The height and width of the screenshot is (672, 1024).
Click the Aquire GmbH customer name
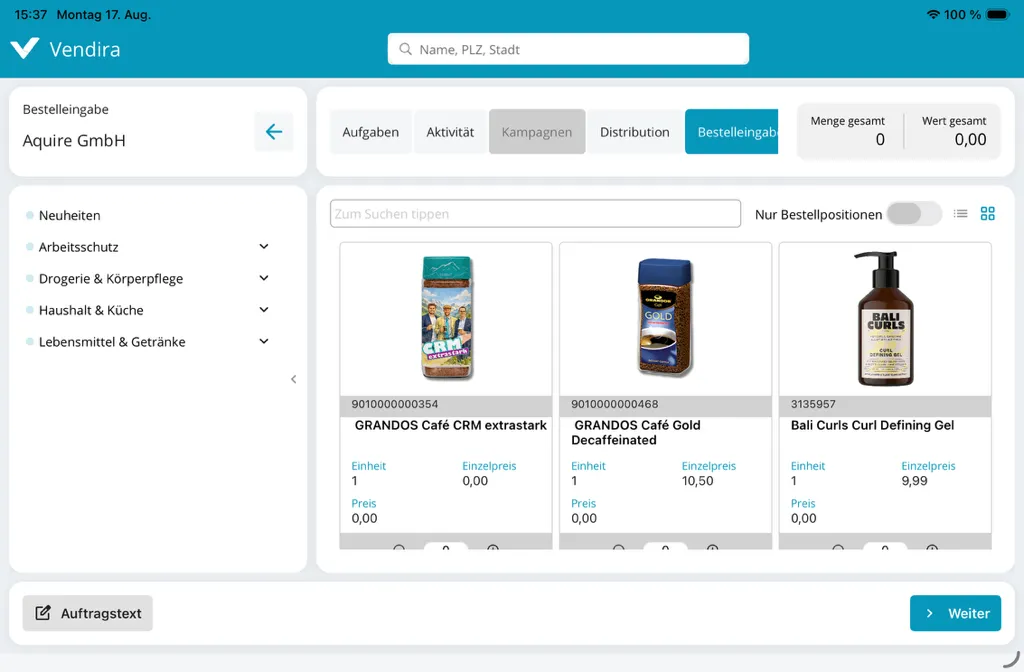tap(74, 140)
